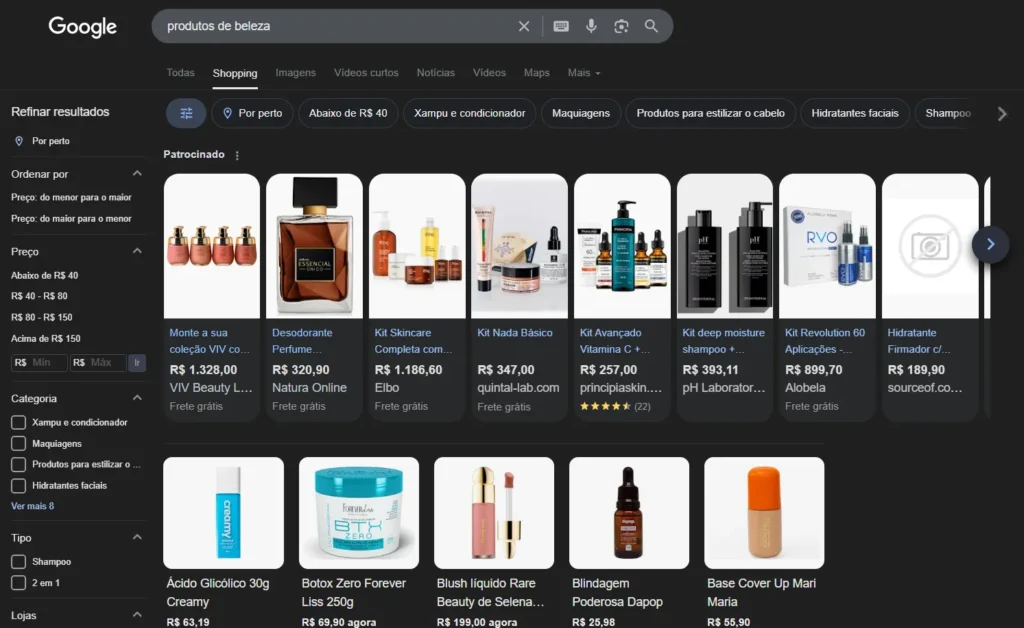Screen dimensions: 1024x628
Task: Select the Xampu e condicionador chip
Action: pos(470,114)
